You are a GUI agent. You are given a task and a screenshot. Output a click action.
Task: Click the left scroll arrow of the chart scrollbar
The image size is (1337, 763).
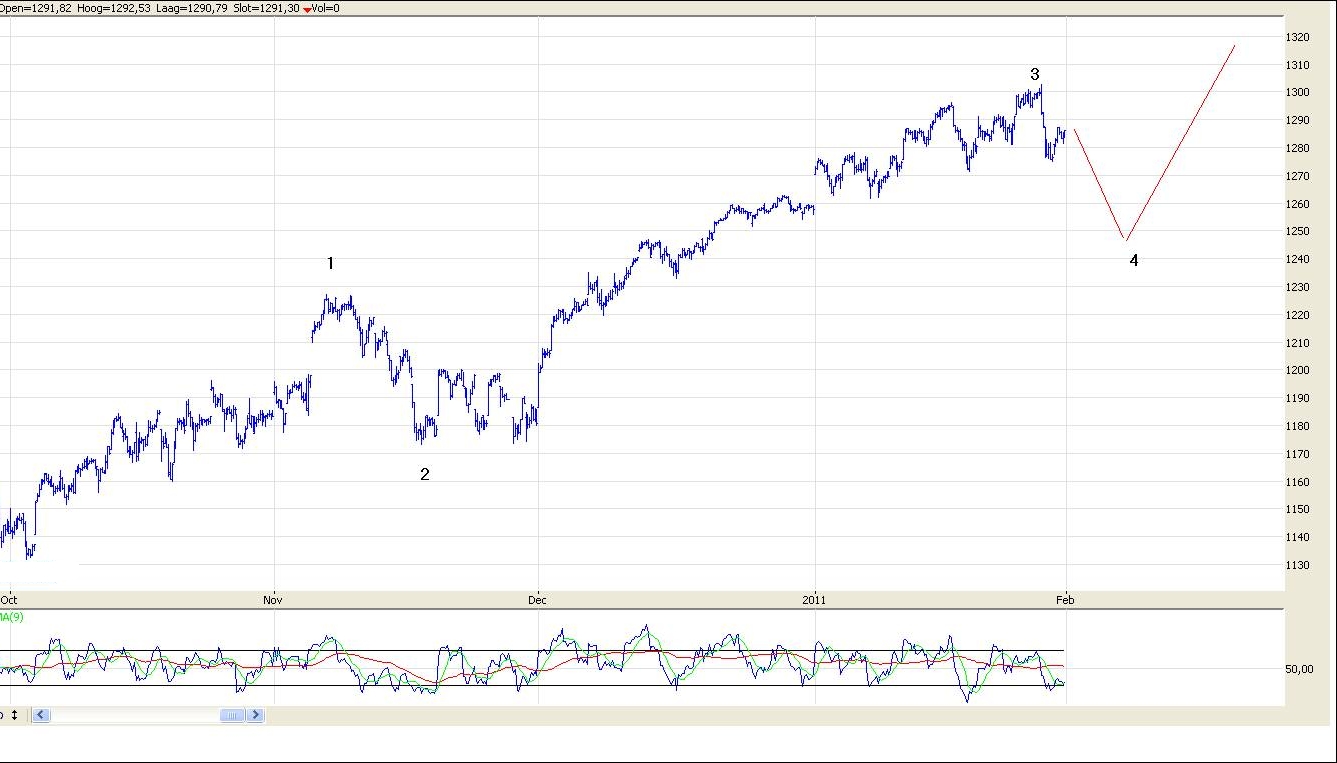[x=41, y=715]
